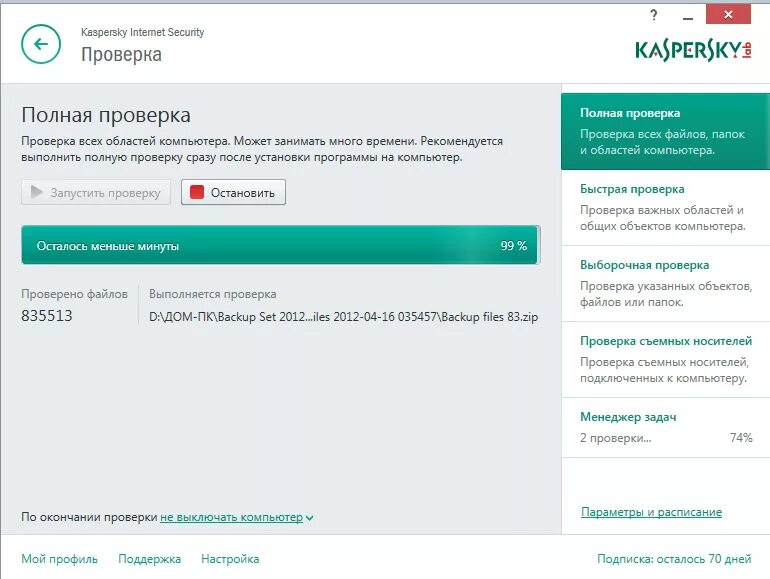Open Настройка link
This screenshot has height=579, width=770.
point(230,559)
